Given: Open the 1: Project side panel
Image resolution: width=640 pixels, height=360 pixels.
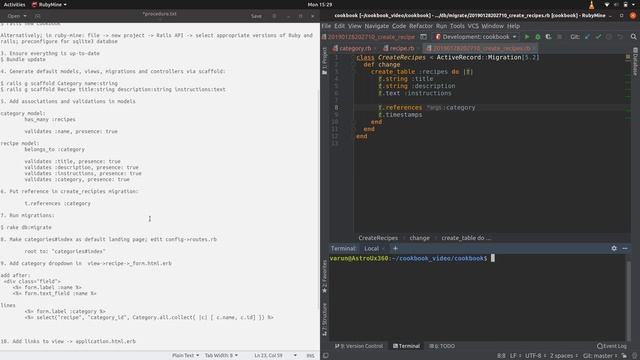Looking at the screenshot, I should [324, 60].
